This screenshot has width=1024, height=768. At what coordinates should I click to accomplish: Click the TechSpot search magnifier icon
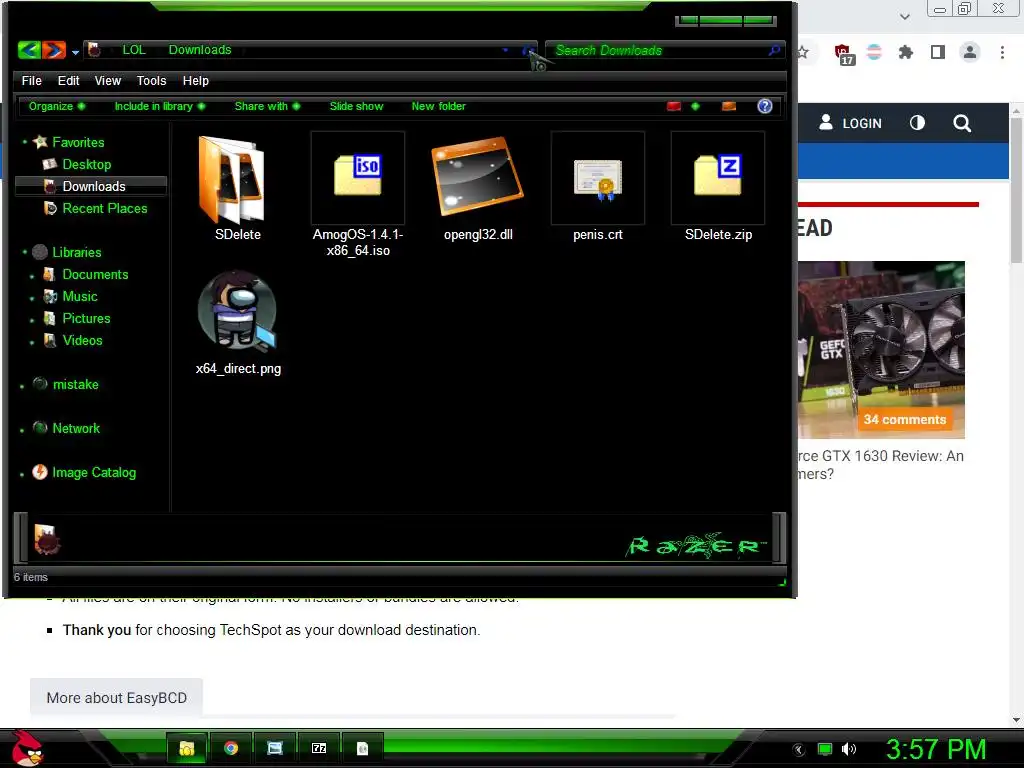(x=961, y=123)
